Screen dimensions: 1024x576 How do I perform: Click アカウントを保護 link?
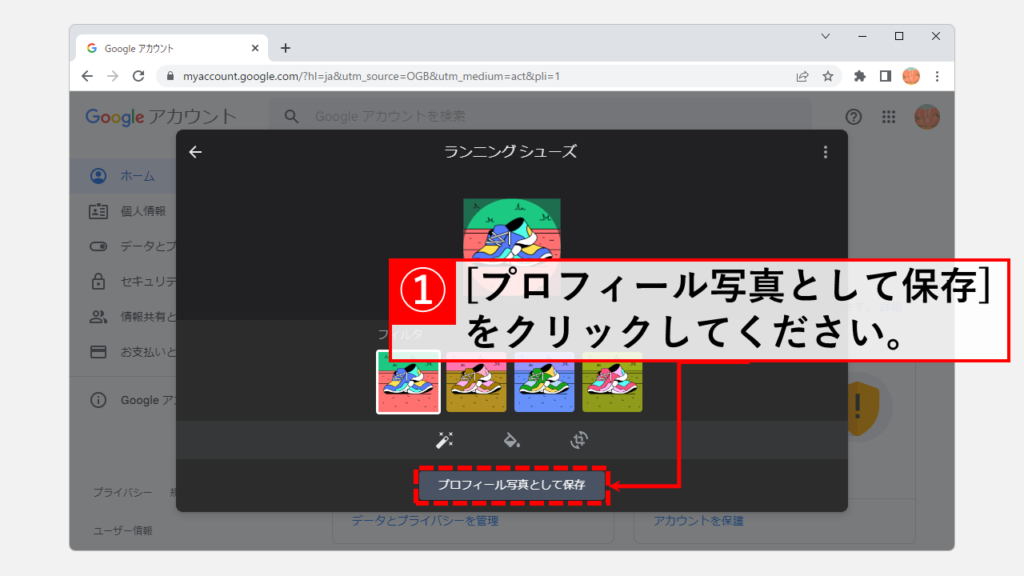(699, 521)
